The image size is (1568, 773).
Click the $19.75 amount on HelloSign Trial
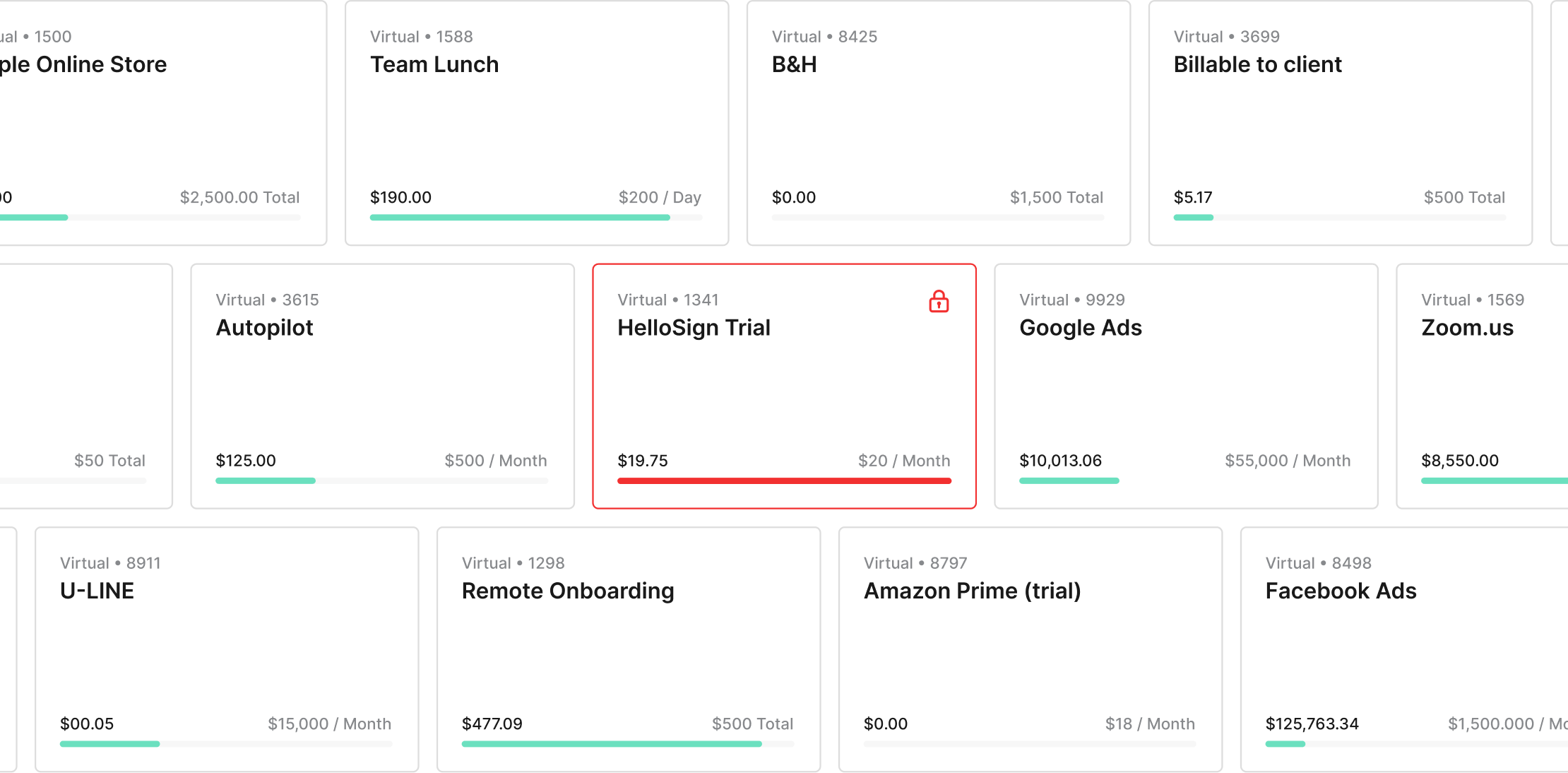pyautogui.click(x=643, y=461)
